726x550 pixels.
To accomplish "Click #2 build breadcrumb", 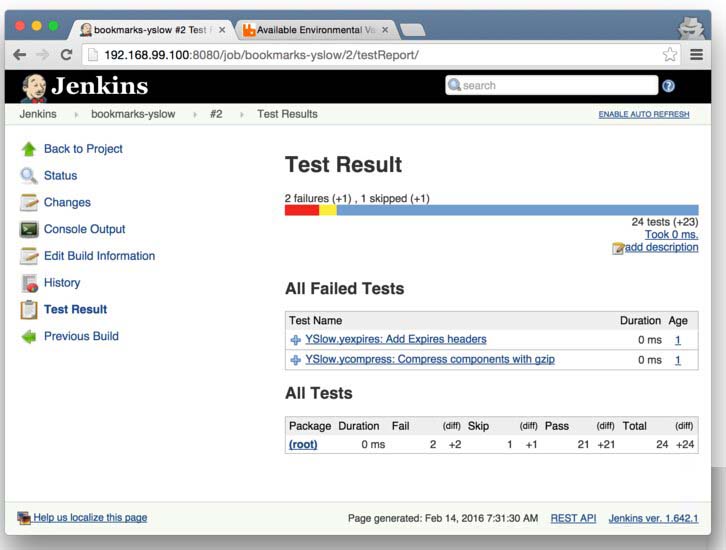I will [x=216, y=114].
